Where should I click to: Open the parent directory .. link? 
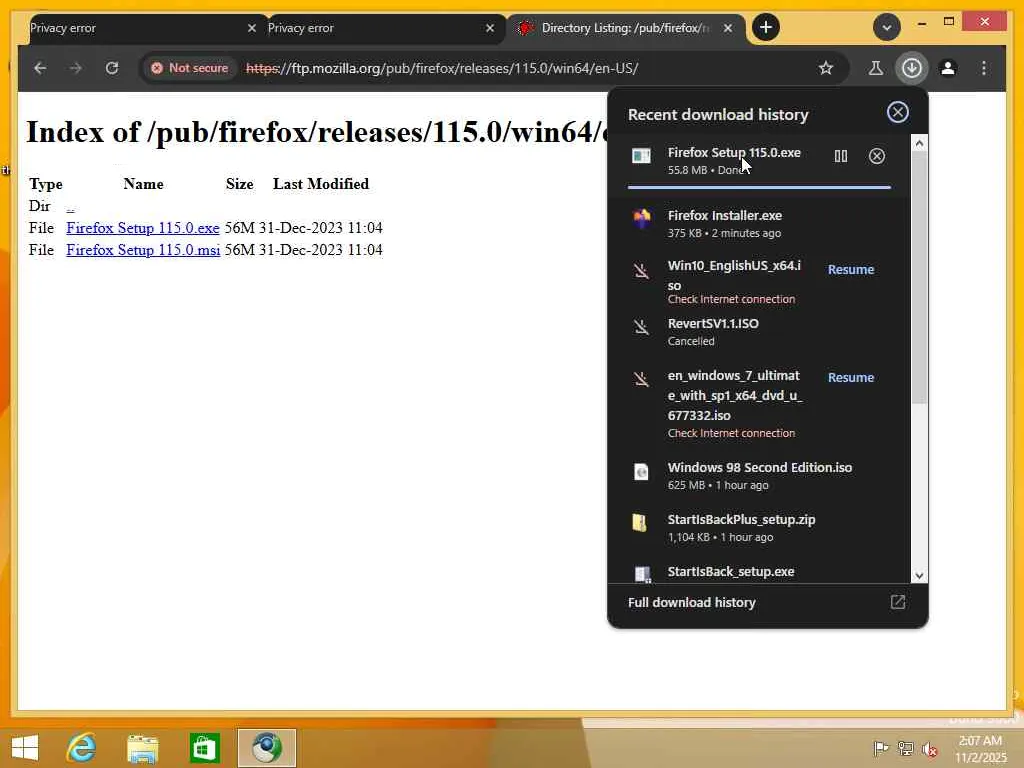click(71, 206)
